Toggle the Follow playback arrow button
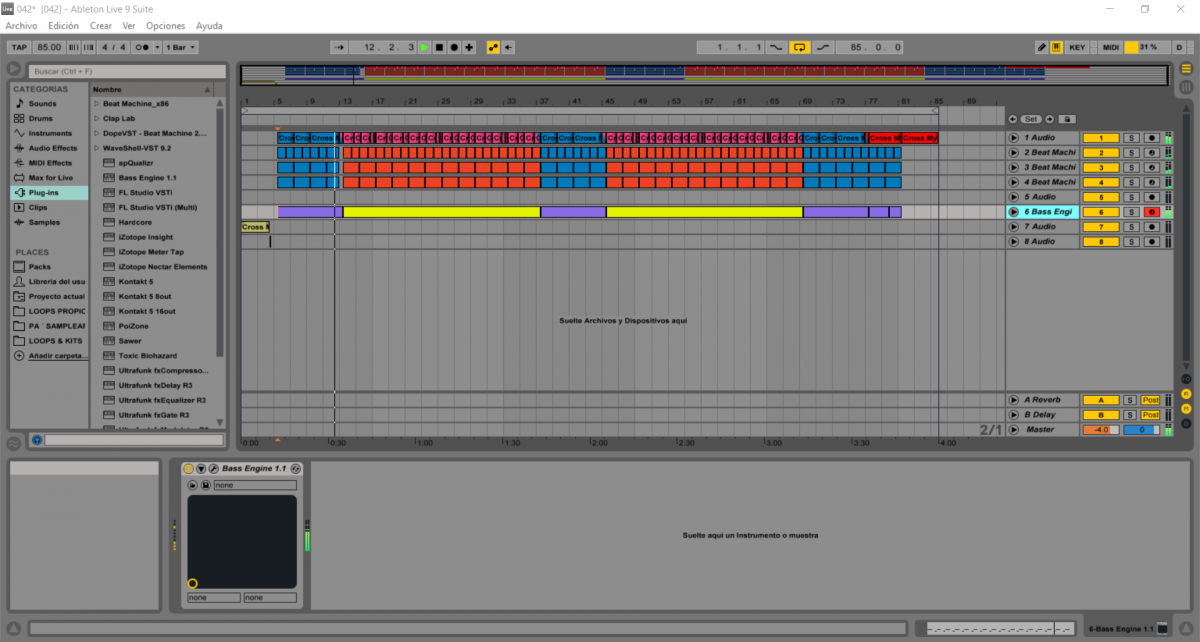Image resolution: width=1200 pixels, height=642 pixels. click(x=339, y=47)
